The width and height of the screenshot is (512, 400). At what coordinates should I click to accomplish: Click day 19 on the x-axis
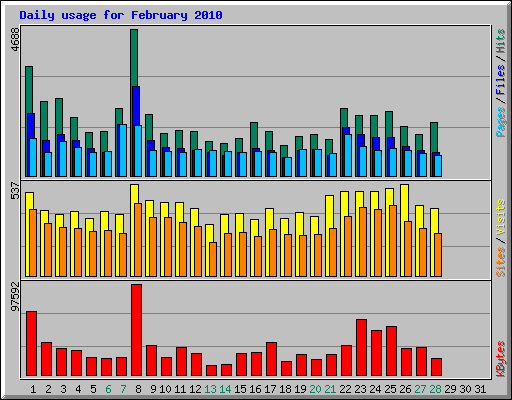300,389
